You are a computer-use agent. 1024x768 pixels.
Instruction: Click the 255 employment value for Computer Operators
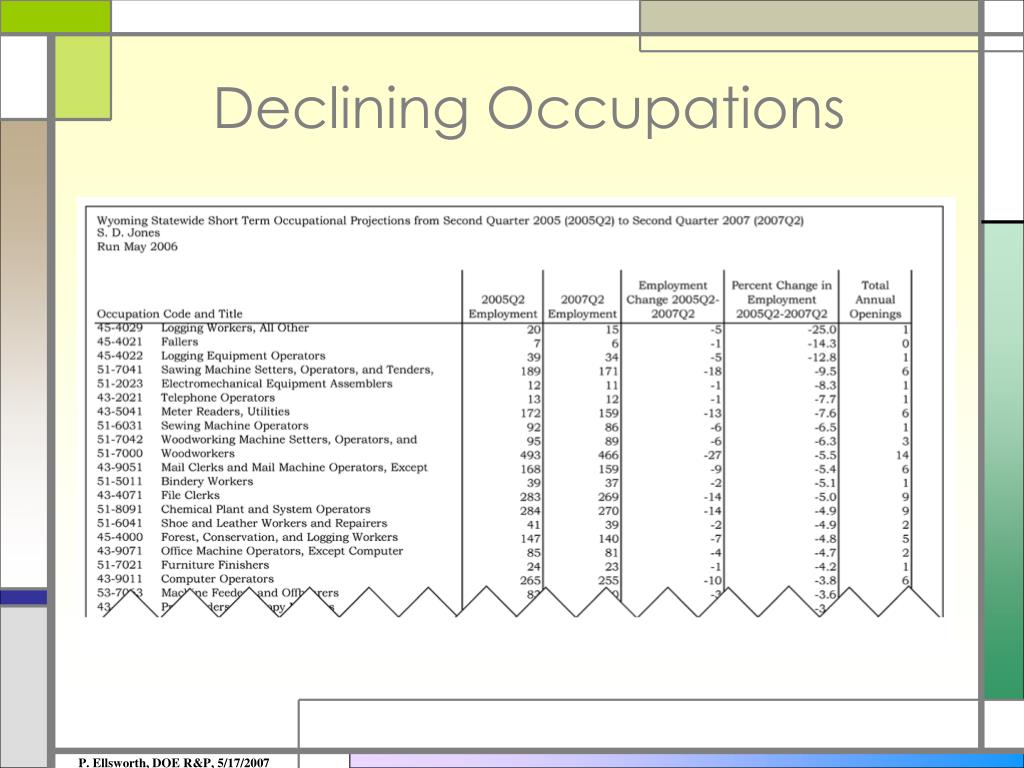(x=608, y=581)
